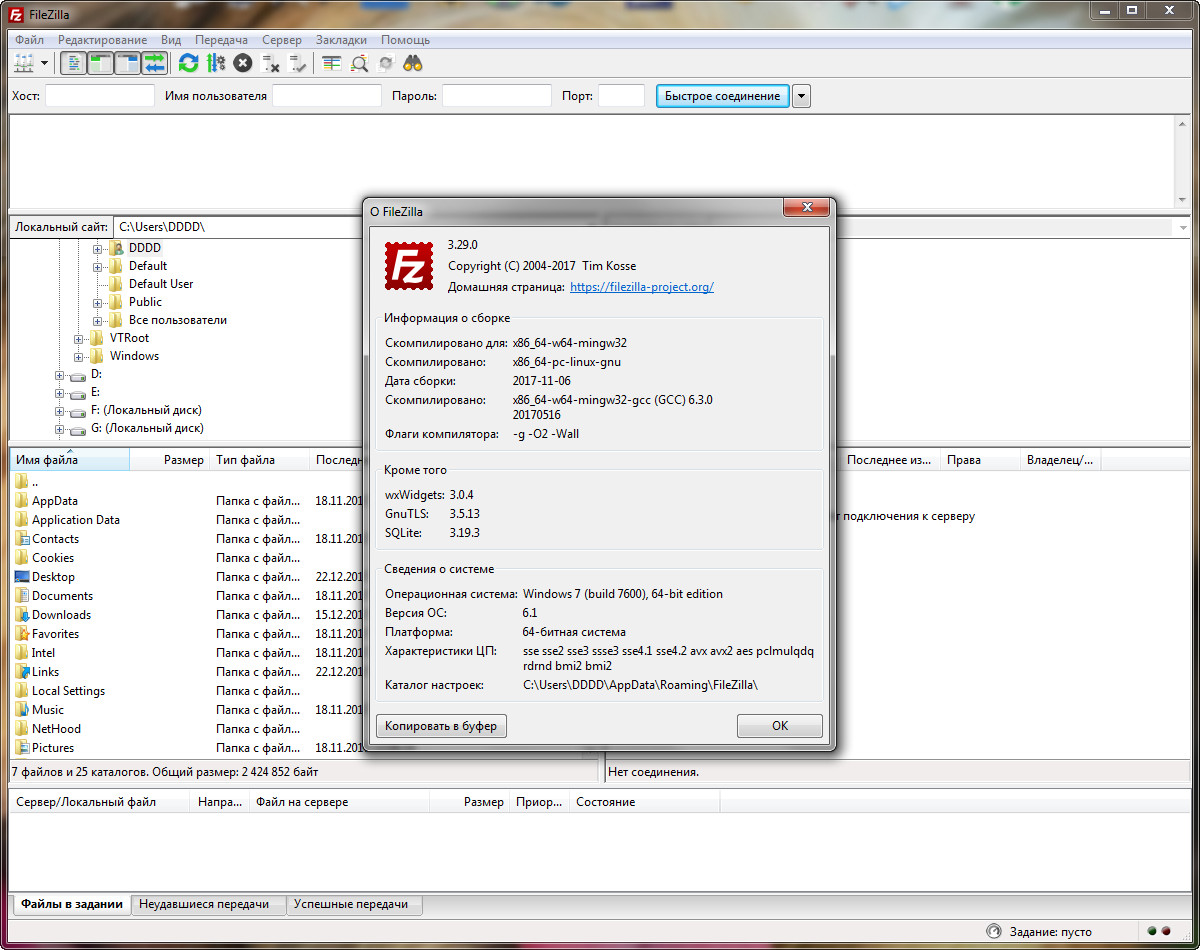Image resolution: width=1200 pixels, height=950 pixels.
Task: Click the queue status icon near Задание
Action: tap(993, 931)
